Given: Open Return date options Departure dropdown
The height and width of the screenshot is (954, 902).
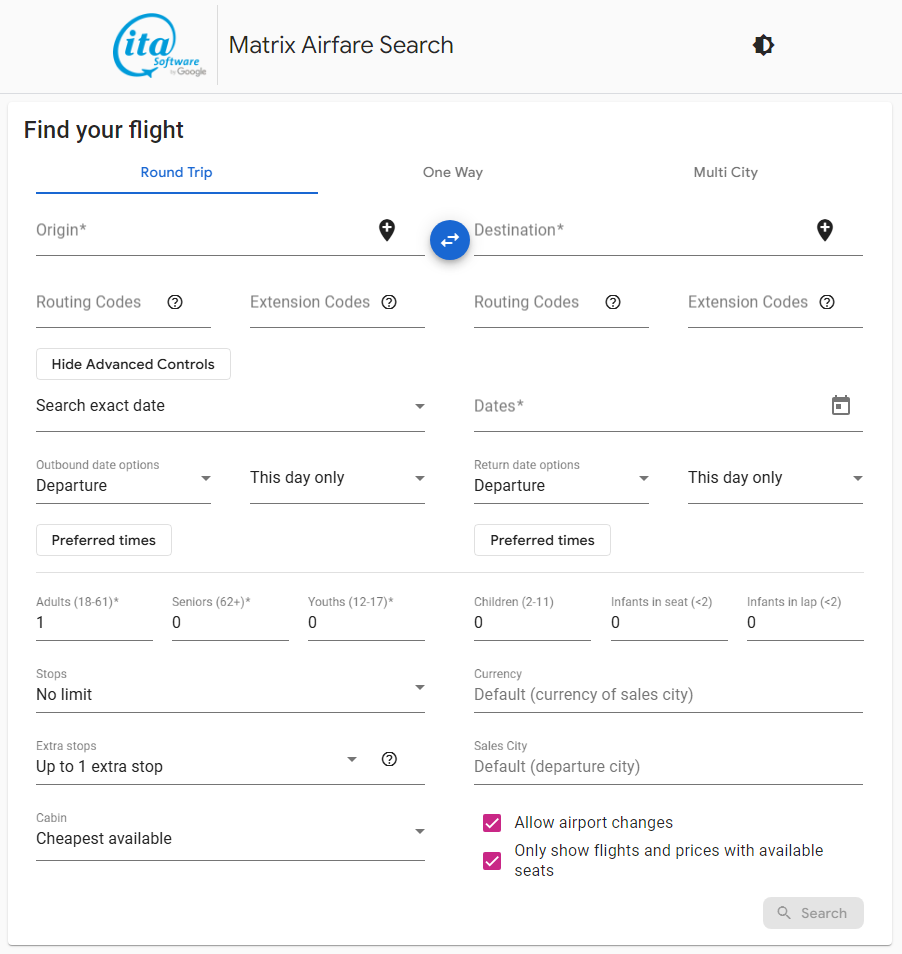Looking at the screenshot, I should click(561, 478).
